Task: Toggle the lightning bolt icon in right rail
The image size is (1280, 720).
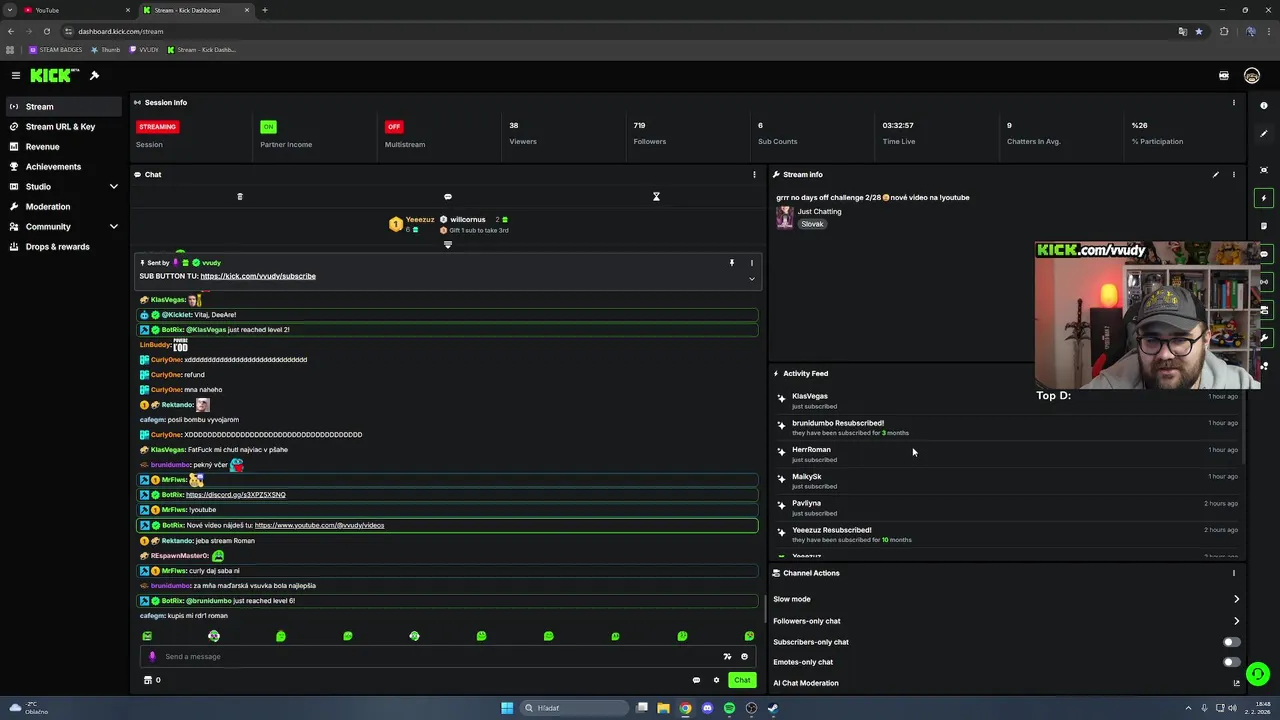Action: point(1264,198)
